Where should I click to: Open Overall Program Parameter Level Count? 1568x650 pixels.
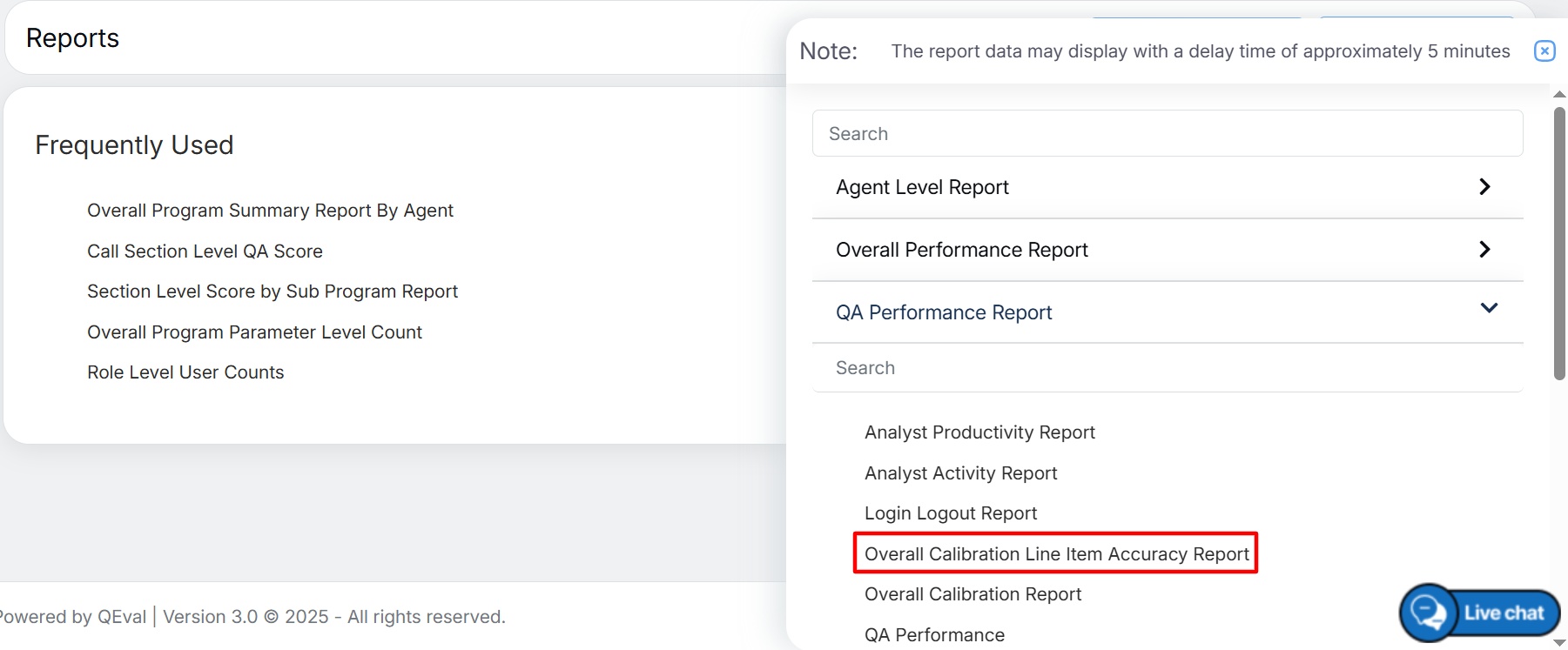254,332
